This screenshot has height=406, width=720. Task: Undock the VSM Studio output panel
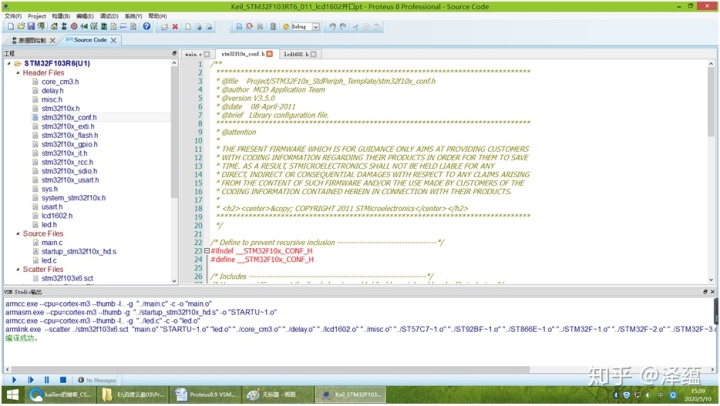[x=705, y=292]
